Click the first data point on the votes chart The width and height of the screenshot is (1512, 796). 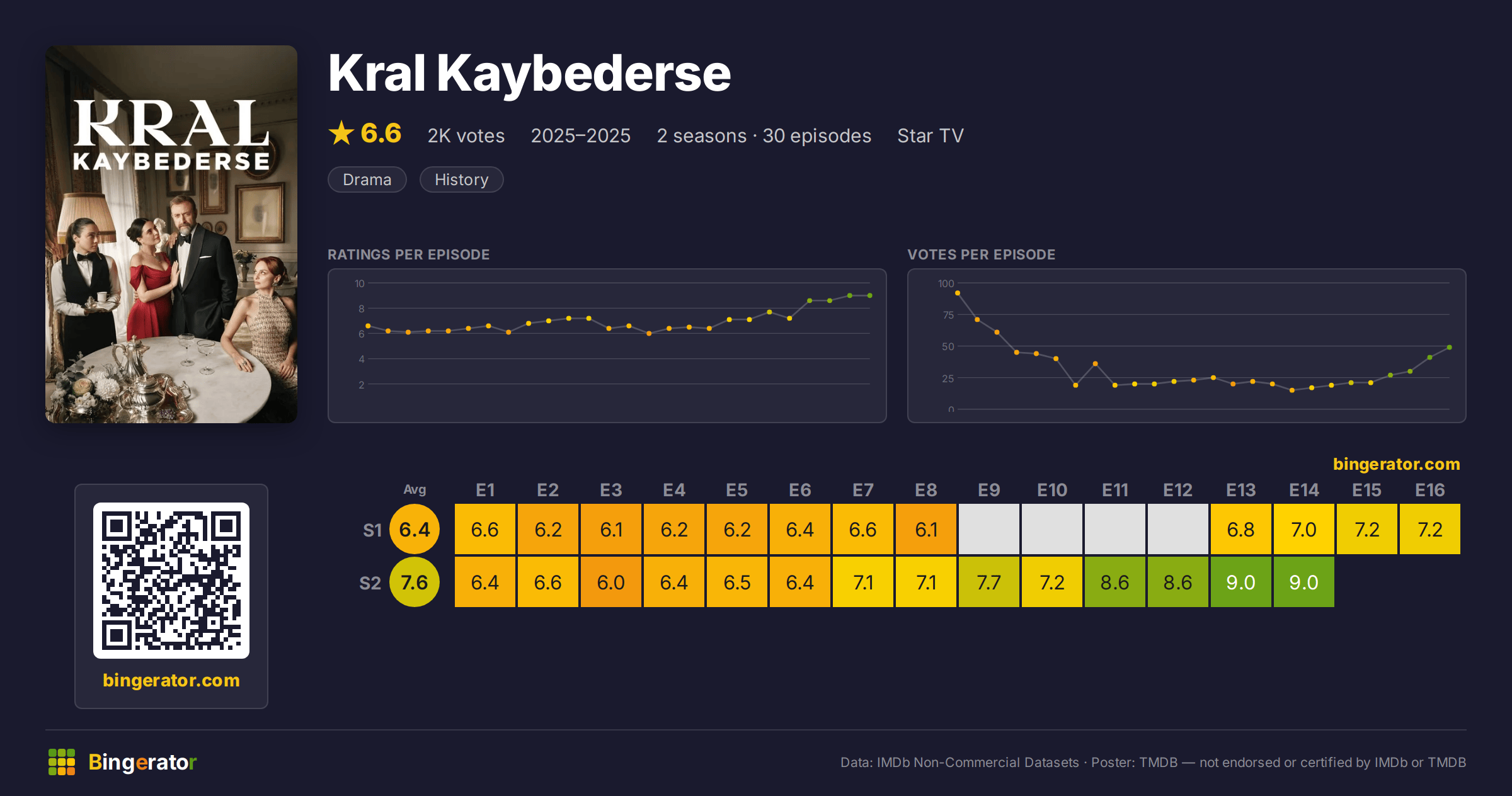[958, 293]
